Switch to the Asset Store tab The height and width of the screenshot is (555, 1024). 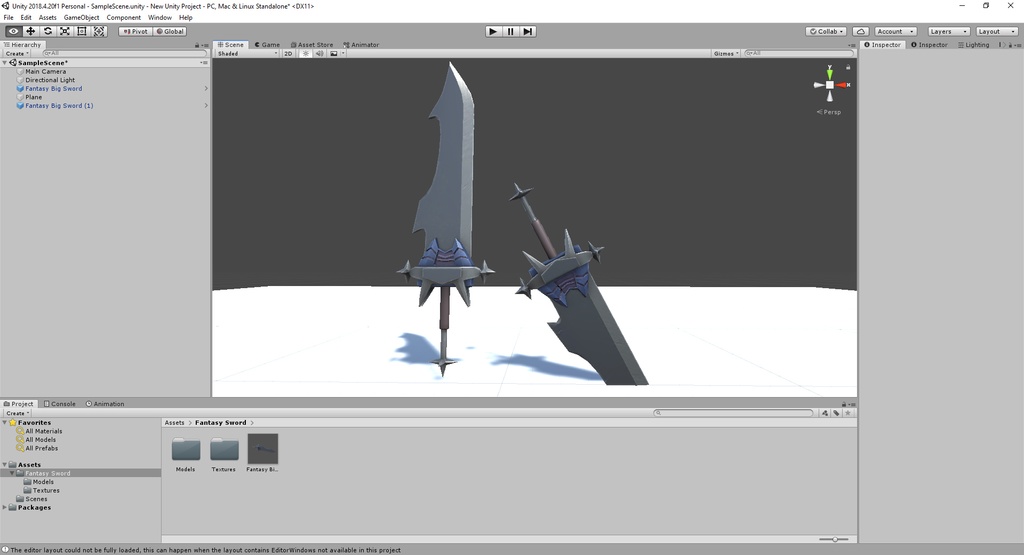point(312,45)
